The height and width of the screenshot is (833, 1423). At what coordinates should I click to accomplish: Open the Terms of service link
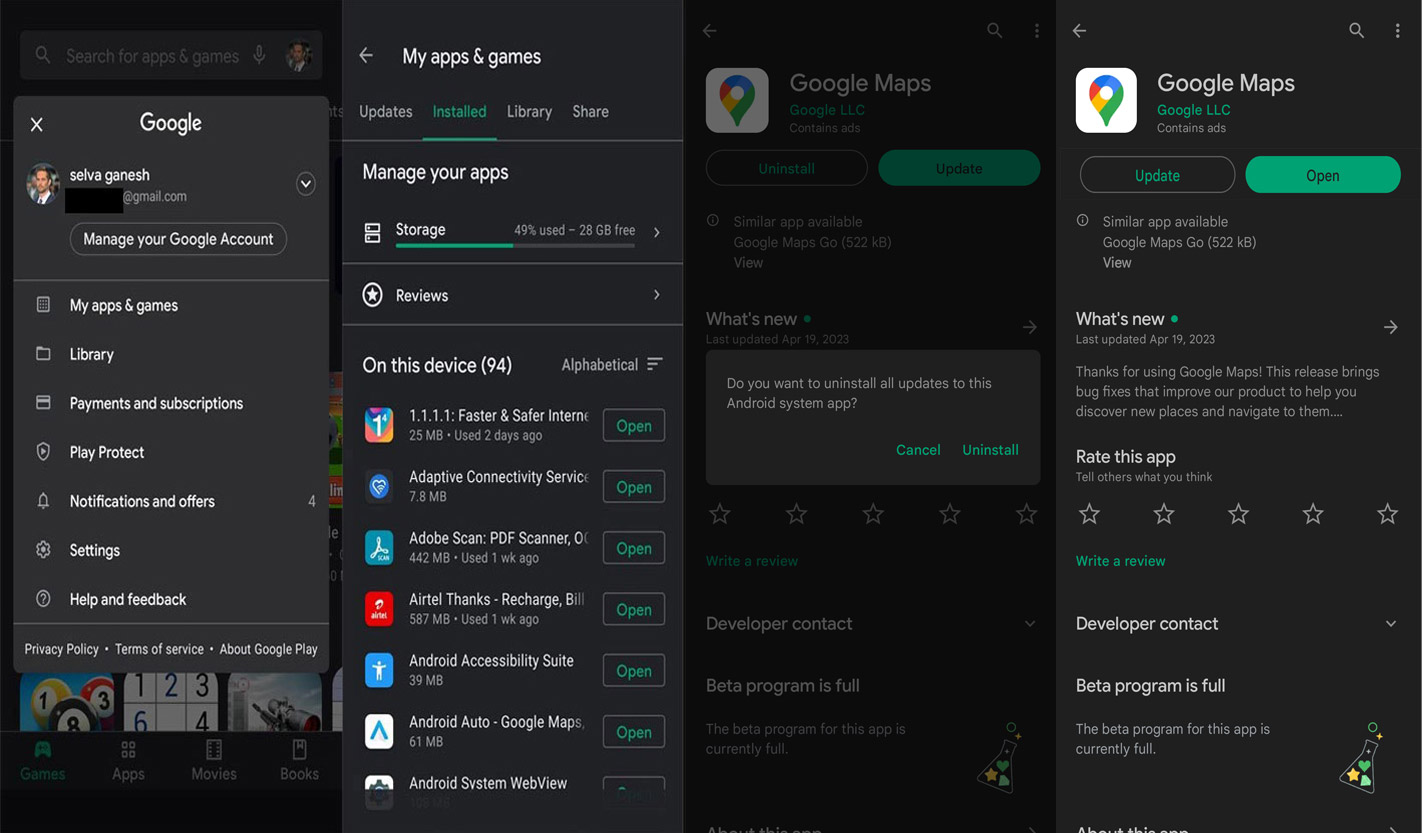pyautogui.click(x=159, y=649)
